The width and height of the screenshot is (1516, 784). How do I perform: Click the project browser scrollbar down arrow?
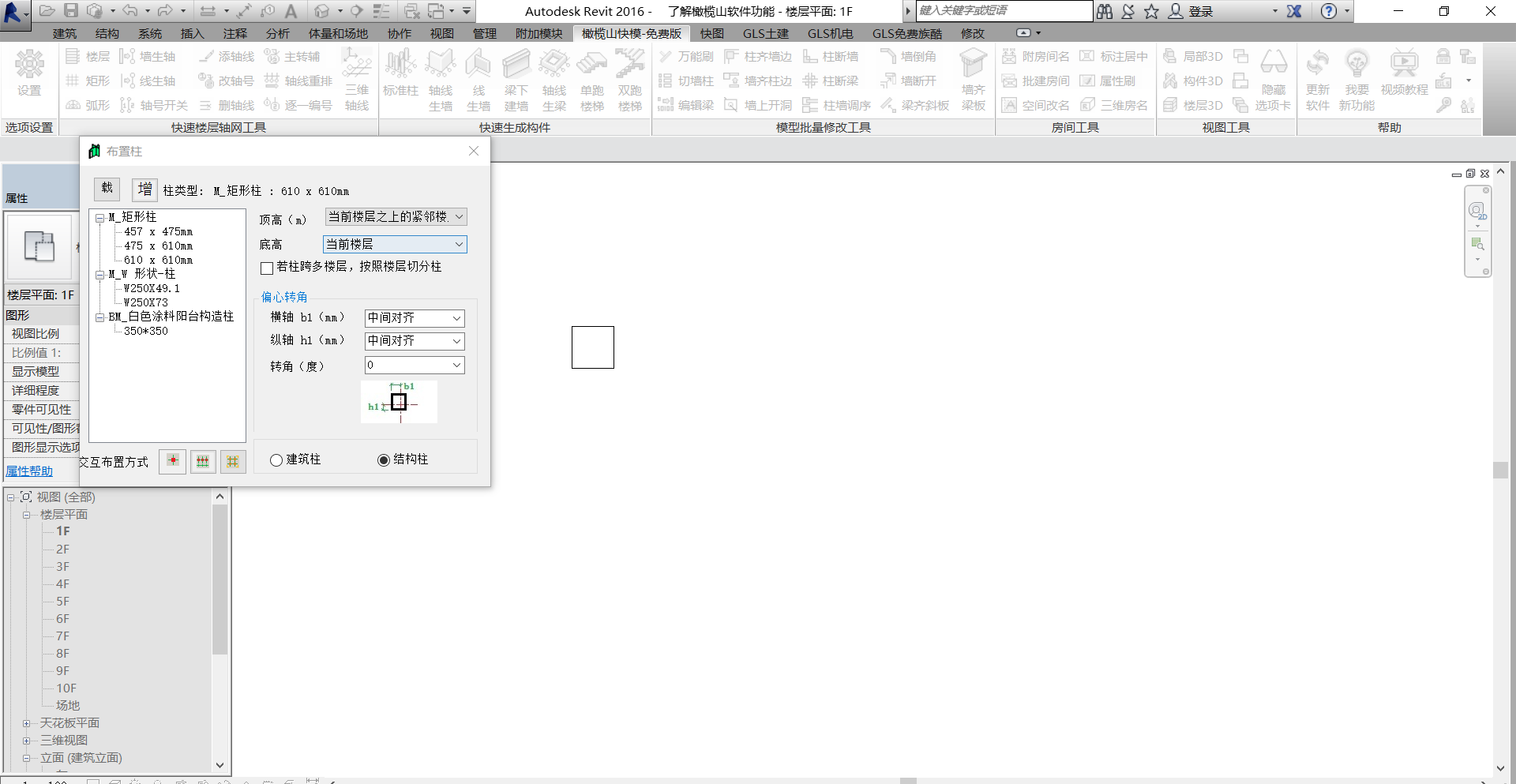tap(220, 765)
